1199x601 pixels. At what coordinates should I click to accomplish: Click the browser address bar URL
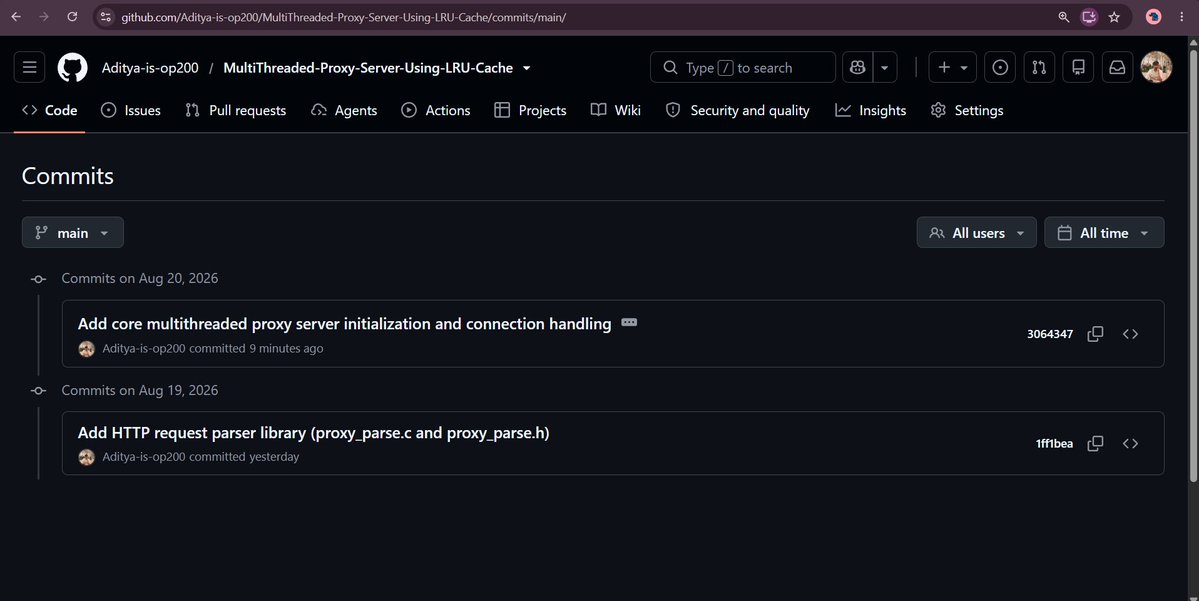pyautogui.click(x=343, y=17)
